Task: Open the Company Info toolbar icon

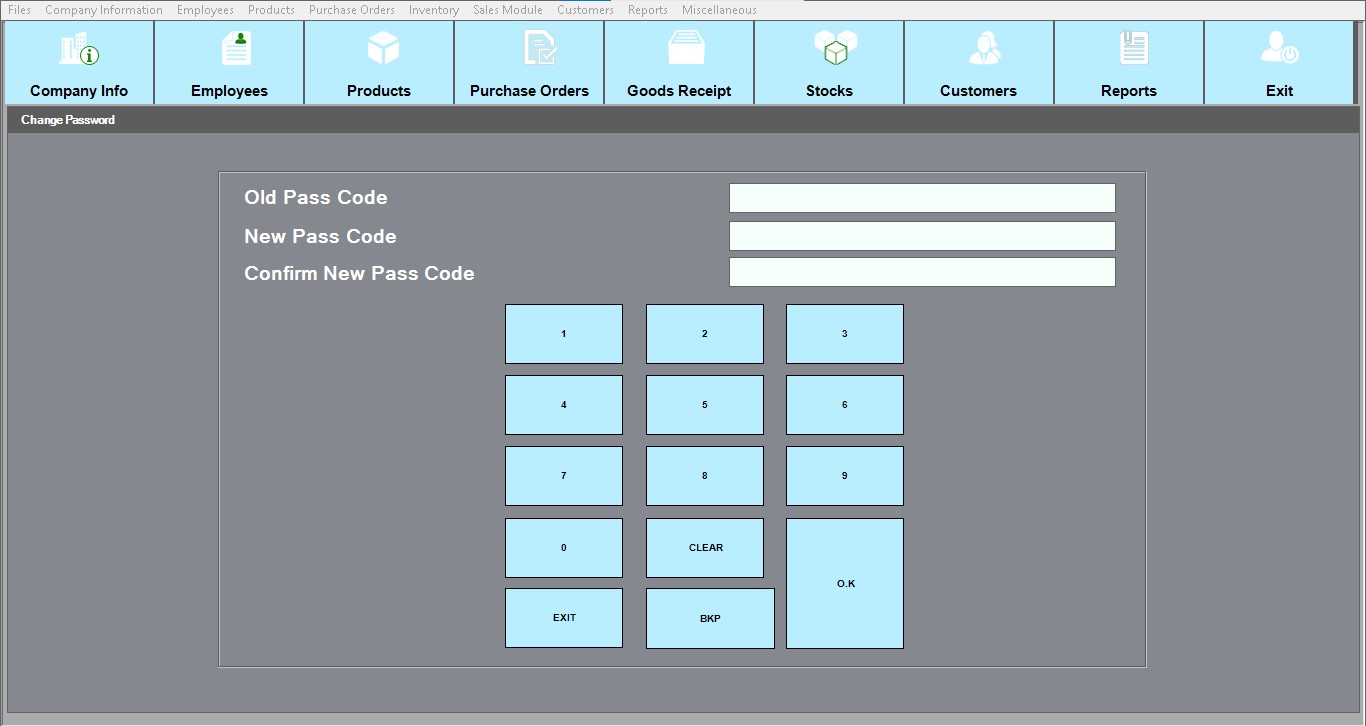Action: pos(79,50)
